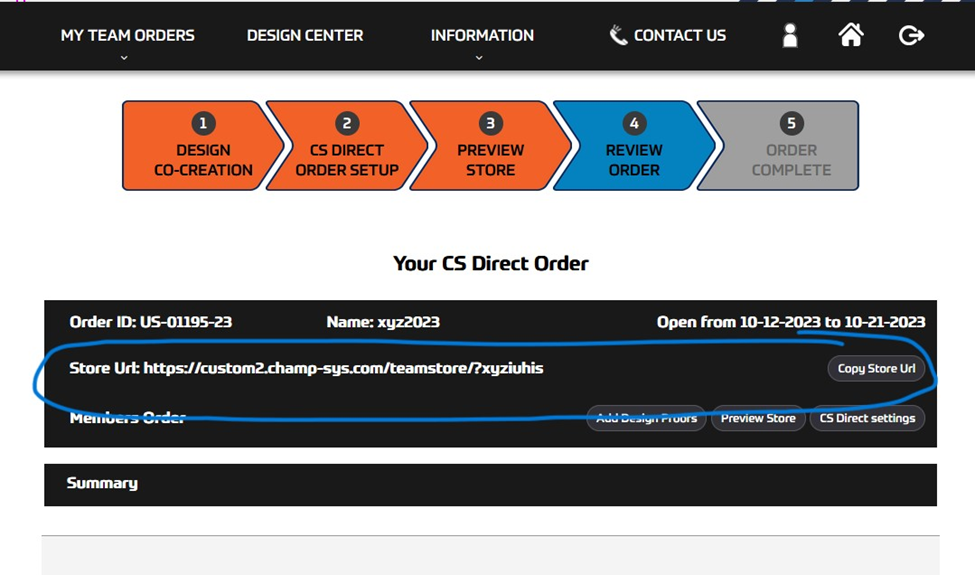
Task: Click the Preview Store button
Action: (758, 418)
